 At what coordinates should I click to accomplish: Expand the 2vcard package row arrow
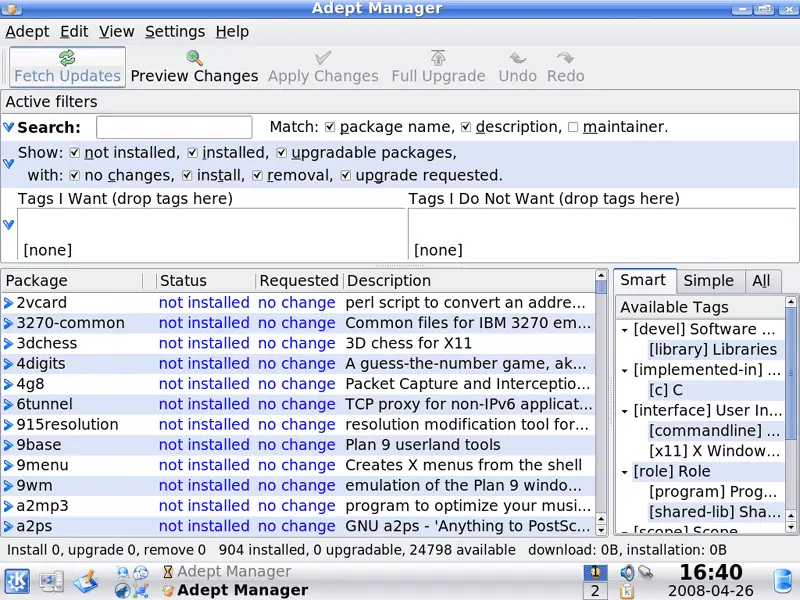point(8,303)
